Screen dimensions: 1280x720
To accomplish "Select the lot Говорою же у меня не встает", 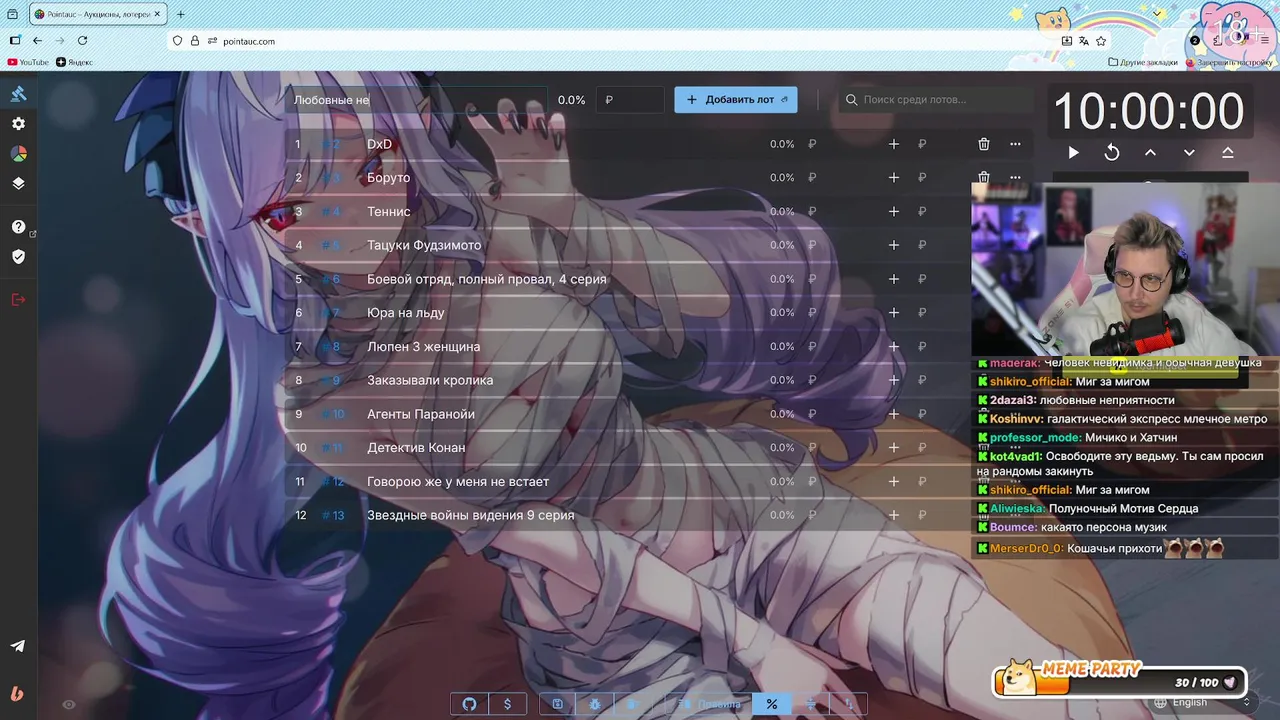I will tap(458, 482).
